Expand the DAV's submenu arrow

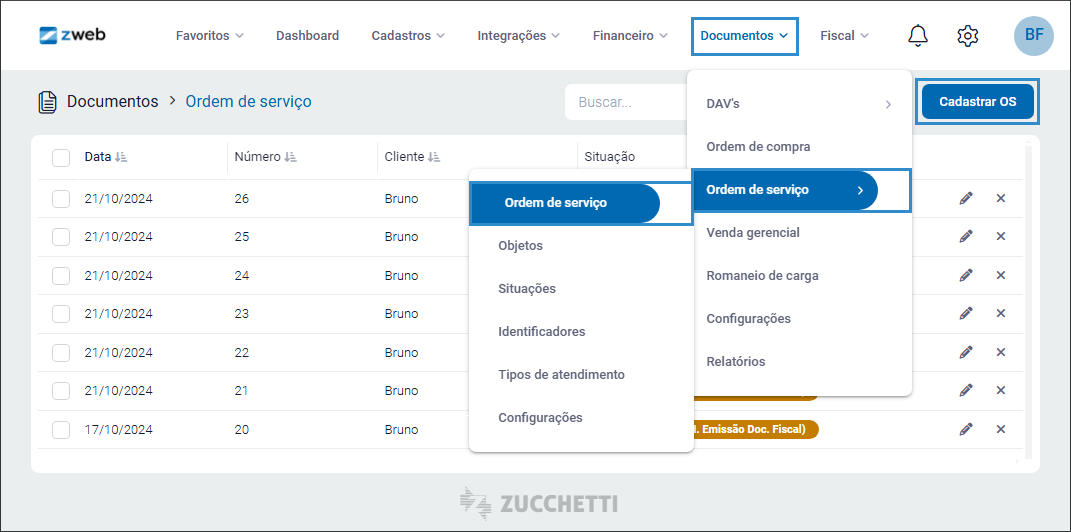tap(888, 104)
